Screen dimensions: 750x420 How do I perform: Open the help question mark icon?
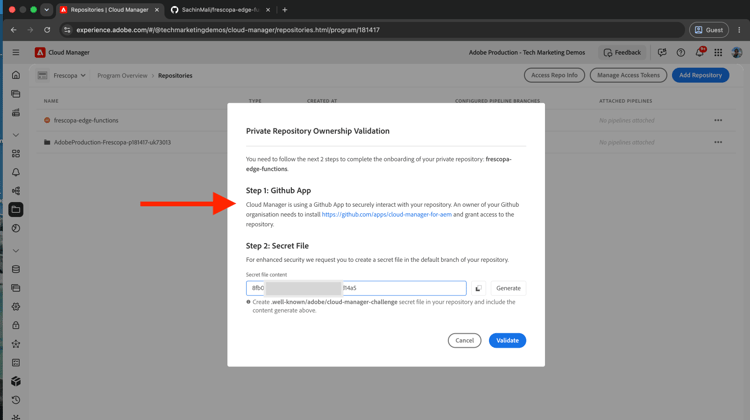coord(681,52)
